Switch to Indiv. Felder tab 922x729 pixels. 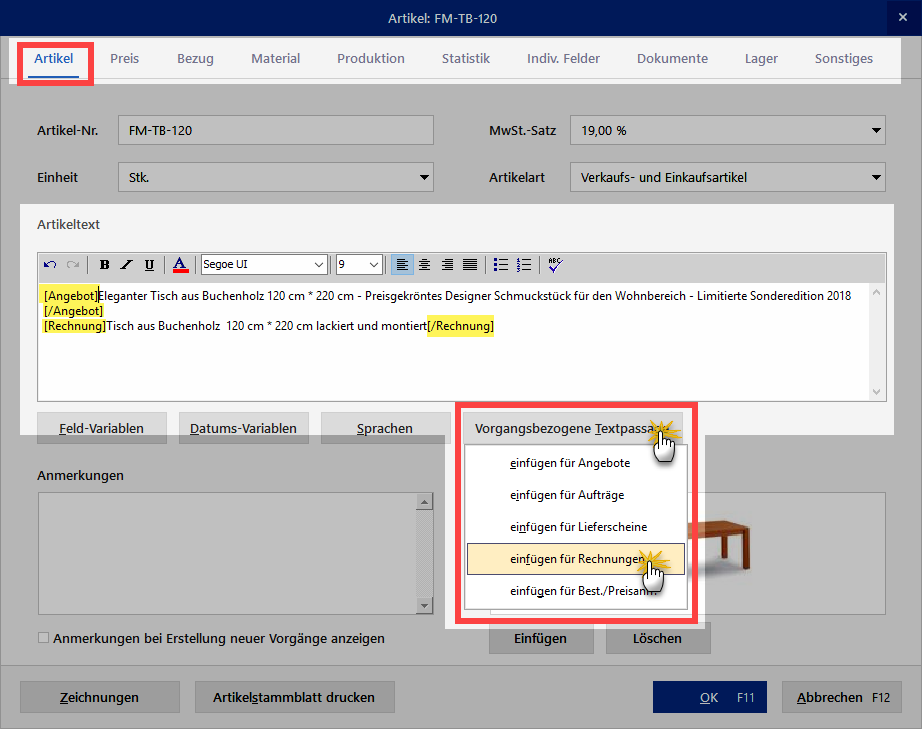pyautogui.click(x=563, y=59)
